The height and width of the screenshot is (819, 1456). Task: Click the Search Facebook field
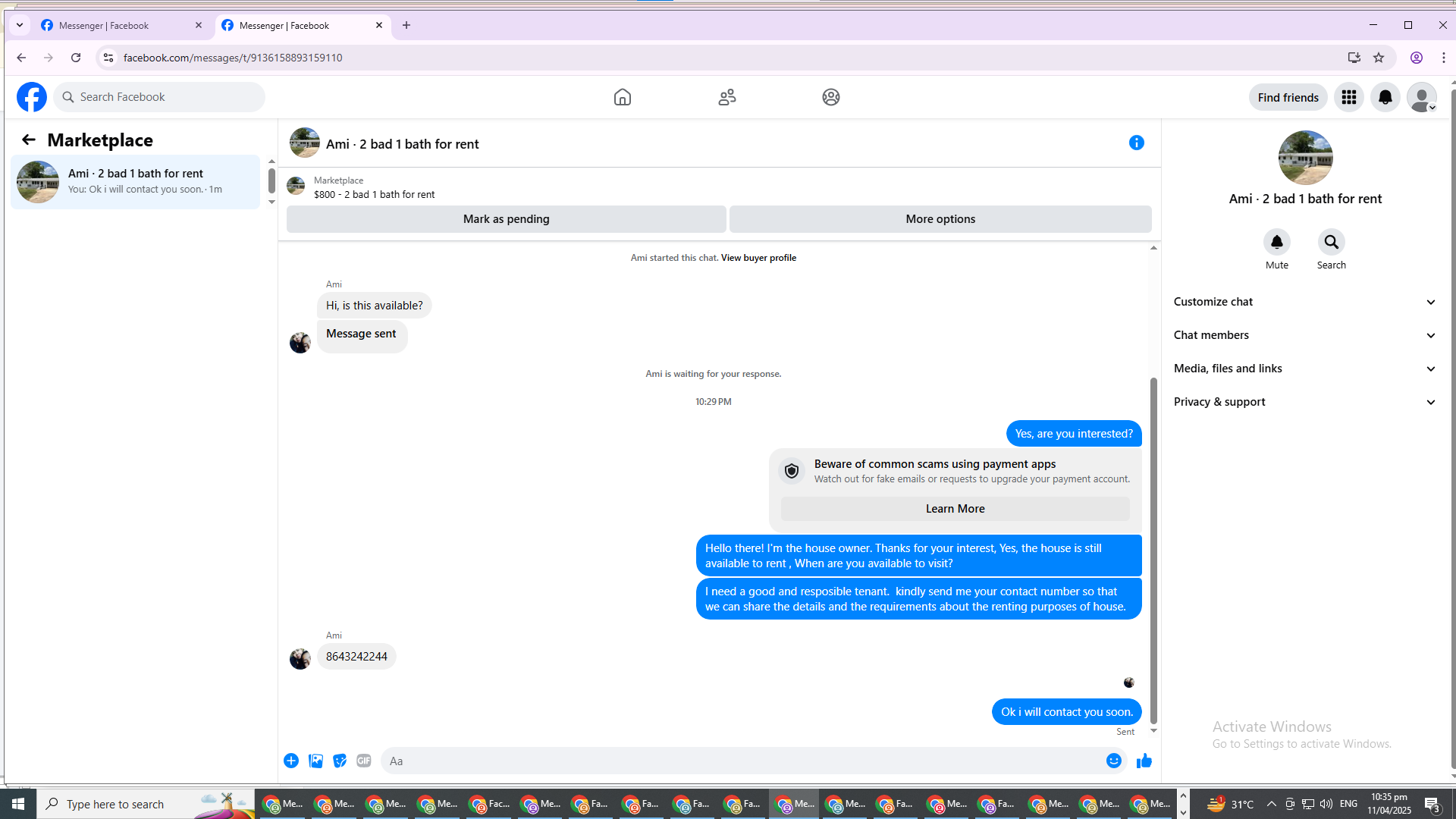click(159, 97)
